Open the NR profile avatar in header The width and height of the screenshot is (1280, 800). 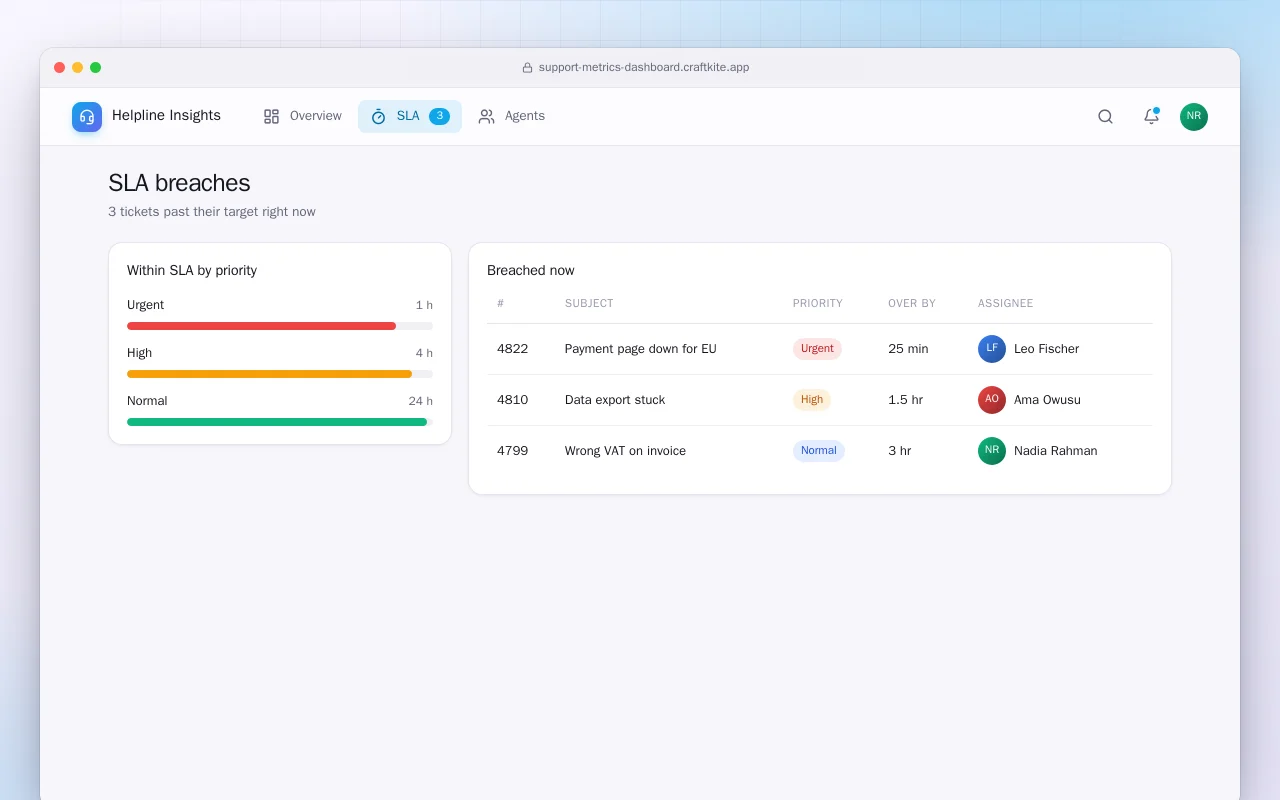(1194, 117)
